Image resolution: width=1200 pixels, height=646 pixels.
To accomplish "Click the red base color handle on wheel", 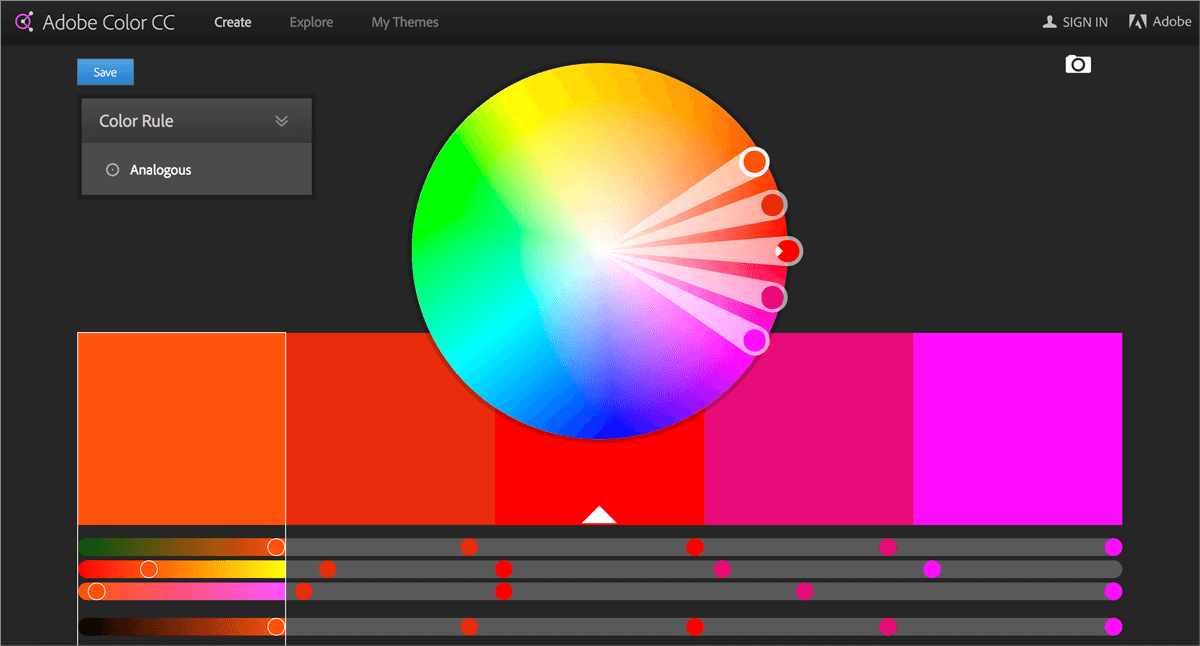I will pos(788,250).
